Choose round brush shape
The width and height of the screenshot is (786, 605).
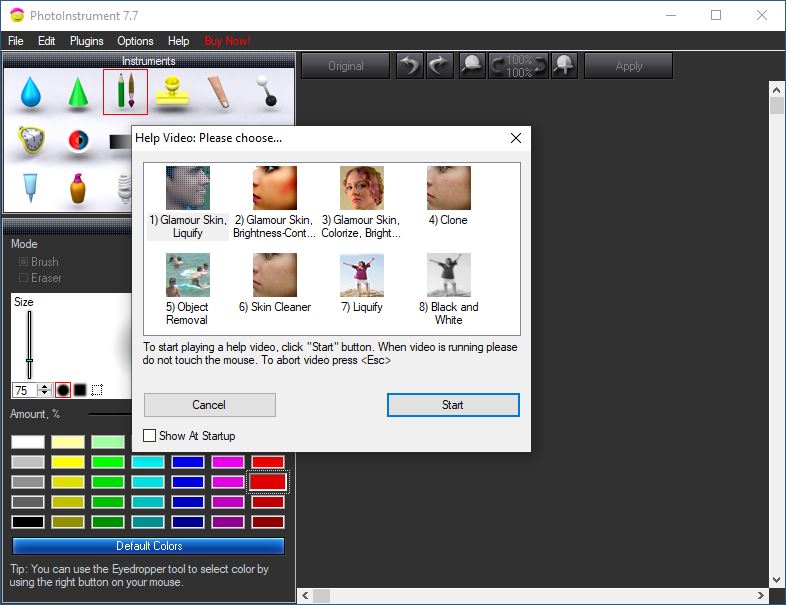[63, 390]
